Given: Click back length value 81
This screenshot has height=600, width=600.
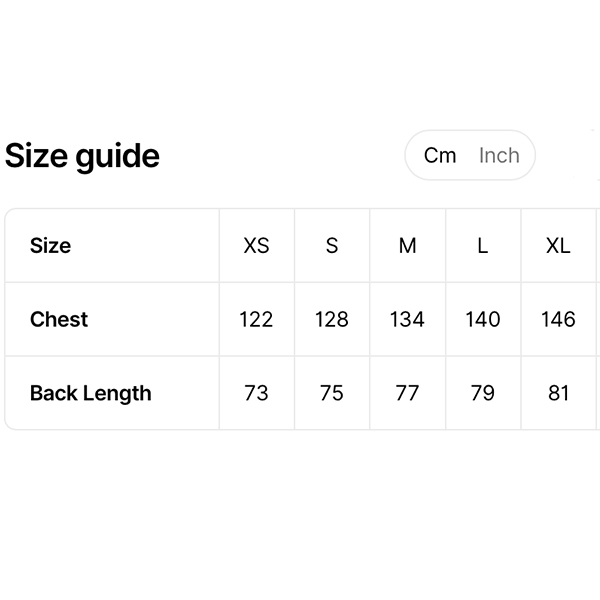Looking at the screenshot, I should pyautogui.click(x=558, y=393).
